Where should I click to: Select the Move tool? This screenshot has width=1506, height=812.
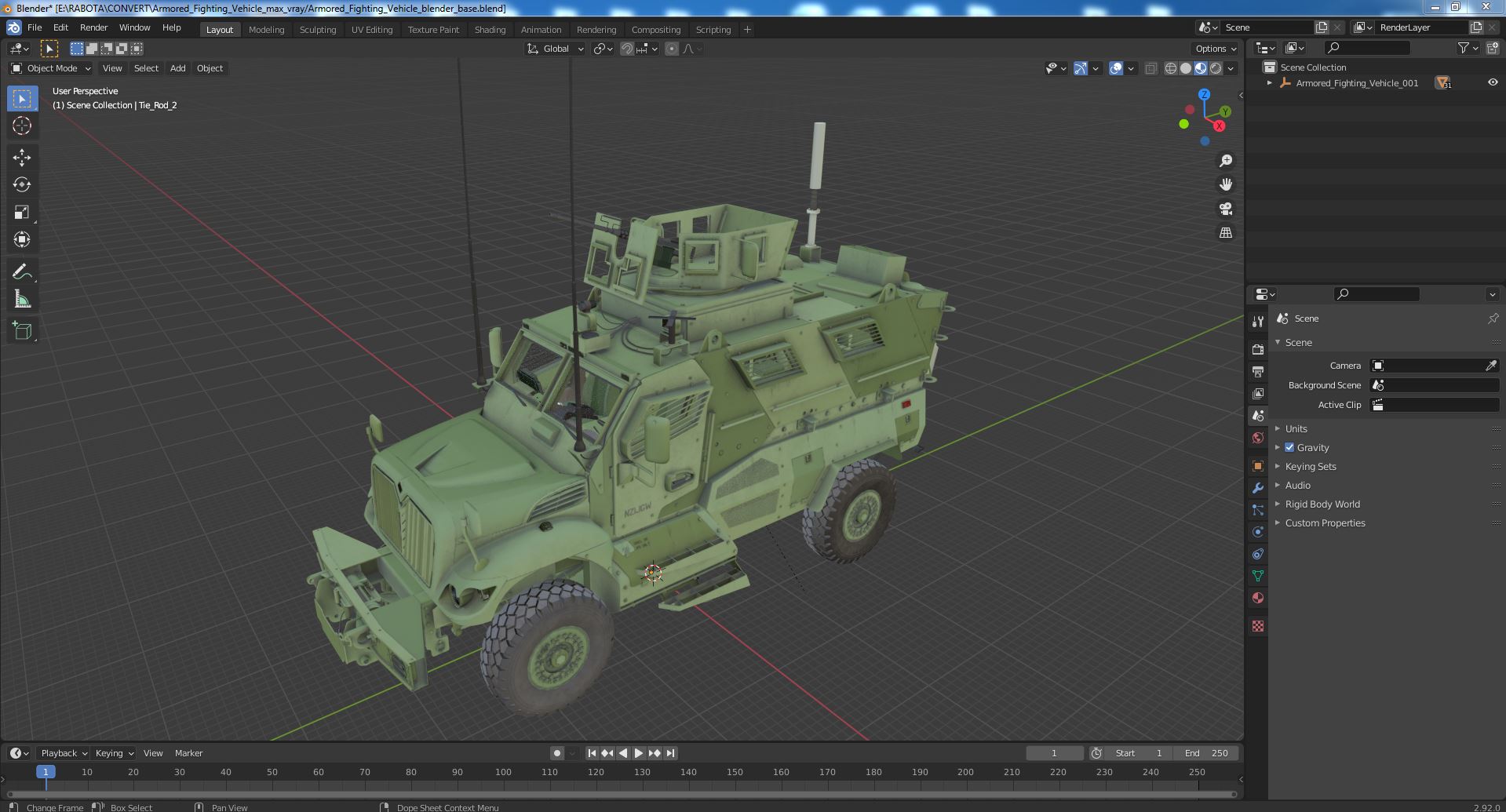pyautogui.click(x=22, y=157)
